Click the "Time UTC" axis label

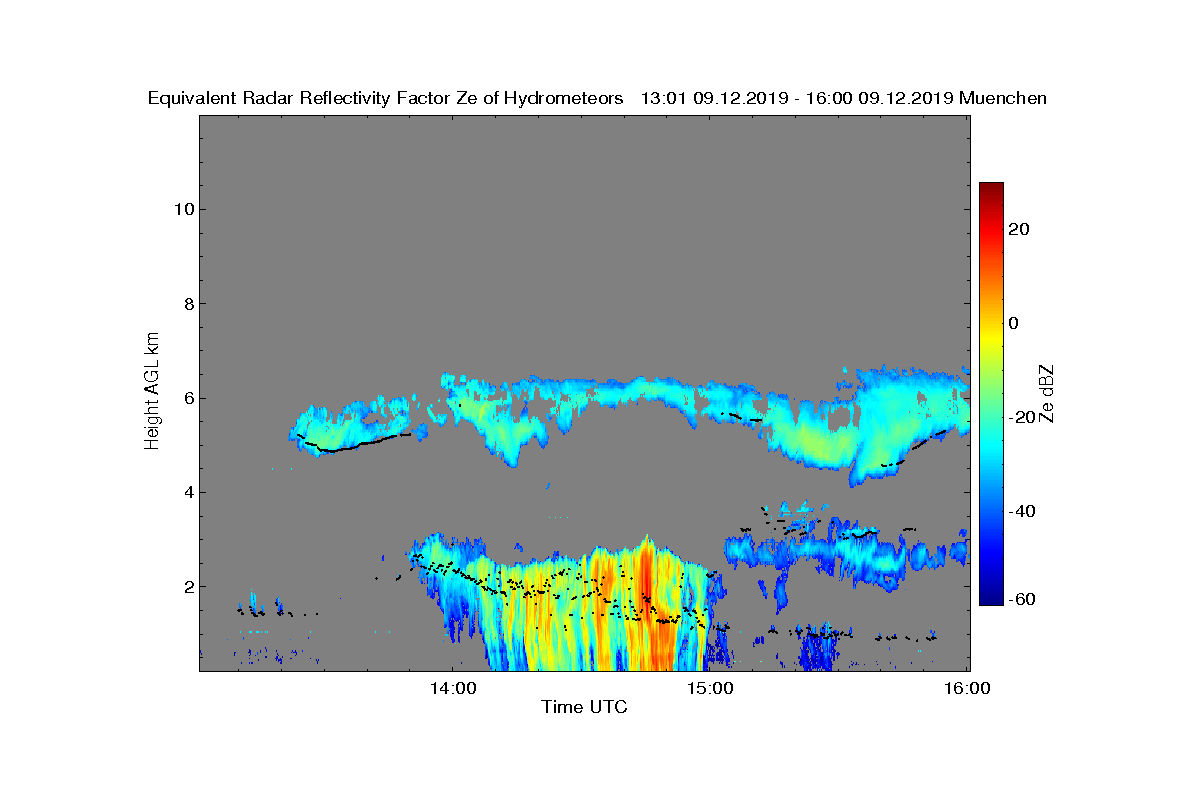click(584, 707)
